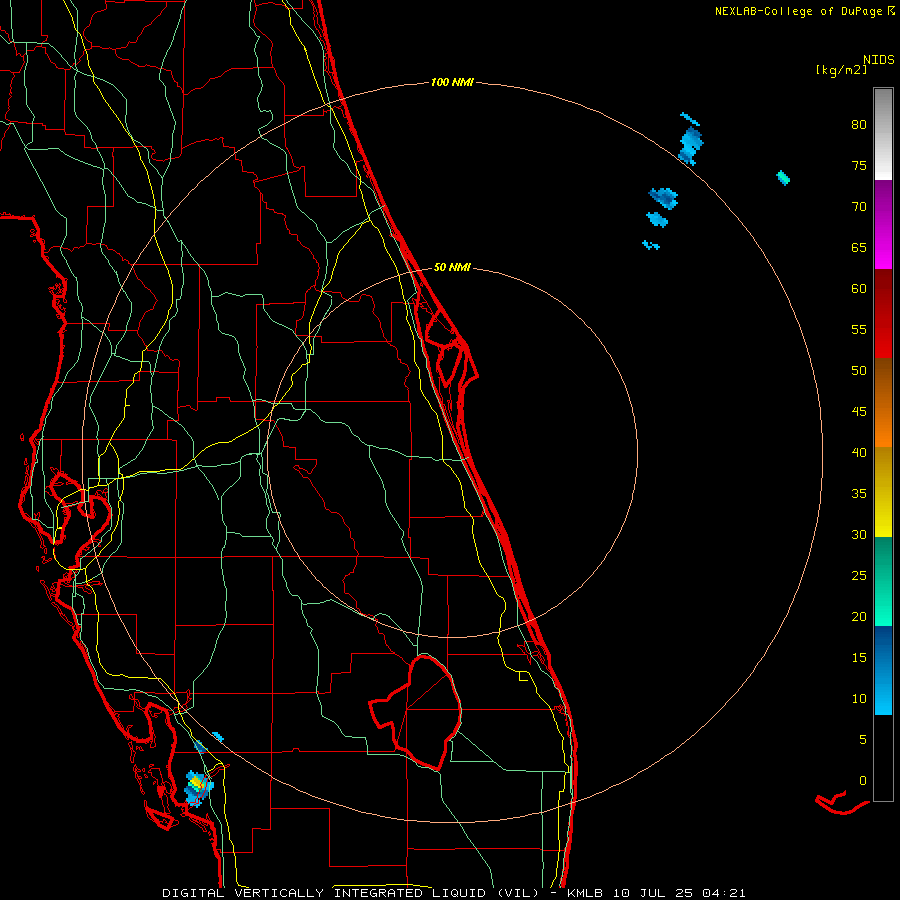This screenshot has height=900, width=900.
Task: Click the NIDS label above the color scale
Action: coord(879,60)
